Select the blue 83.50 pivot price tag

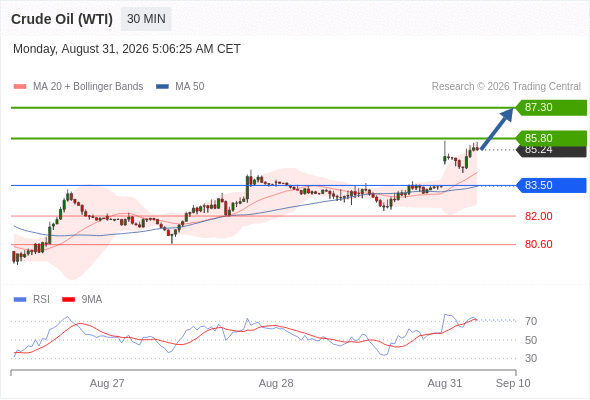pos(551,186)
